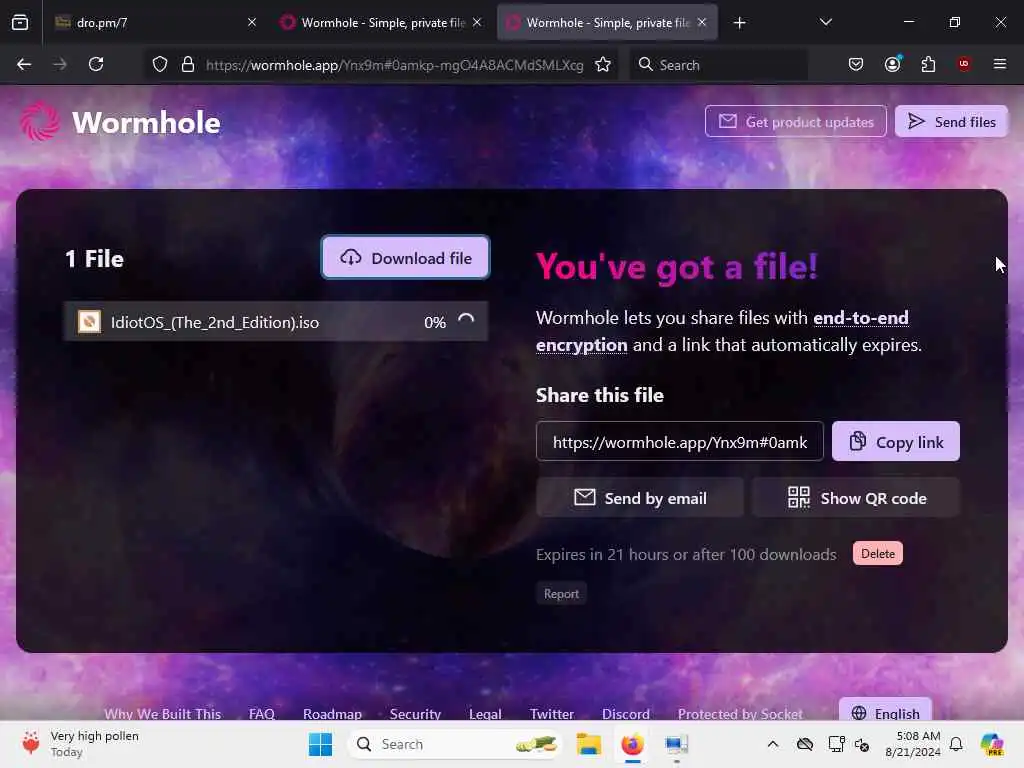The width and height of the screenshot is (1024, 768).
Task: Open the monitor app taskbar icon
Action: click(x=676, y=744)
